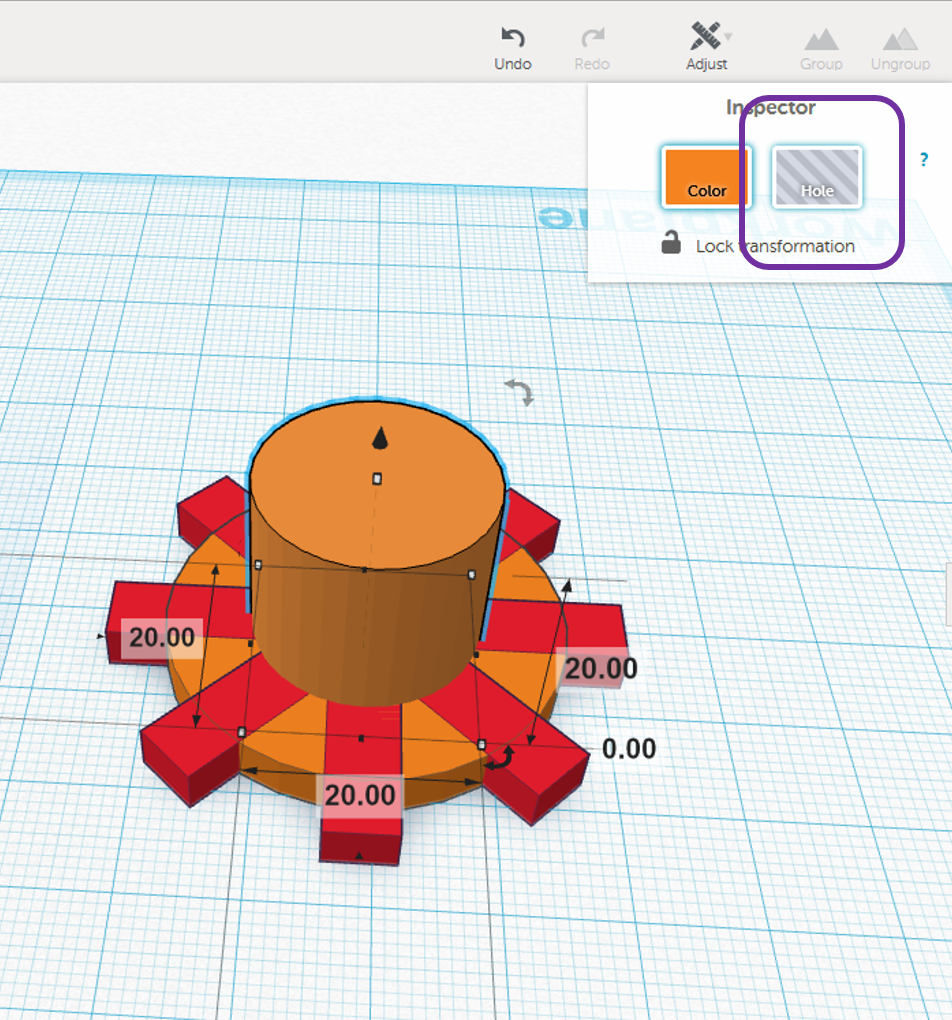Click the black cone lift handle
Viewport: 952px width, 1020px height.
(380, 438)
